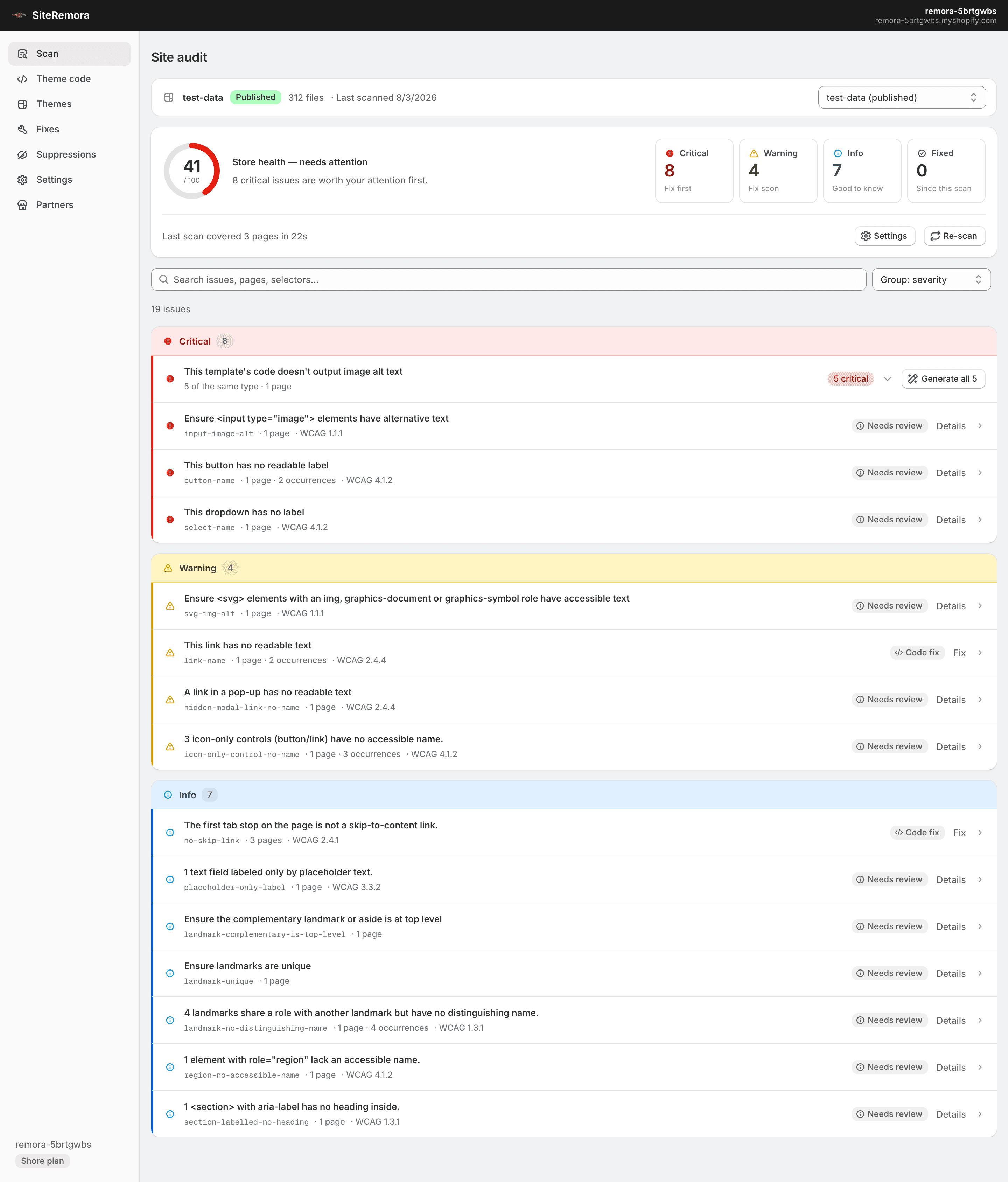
Task: Click chevron on region-no-accessible-name row
Action: [x=980, y=1068]
